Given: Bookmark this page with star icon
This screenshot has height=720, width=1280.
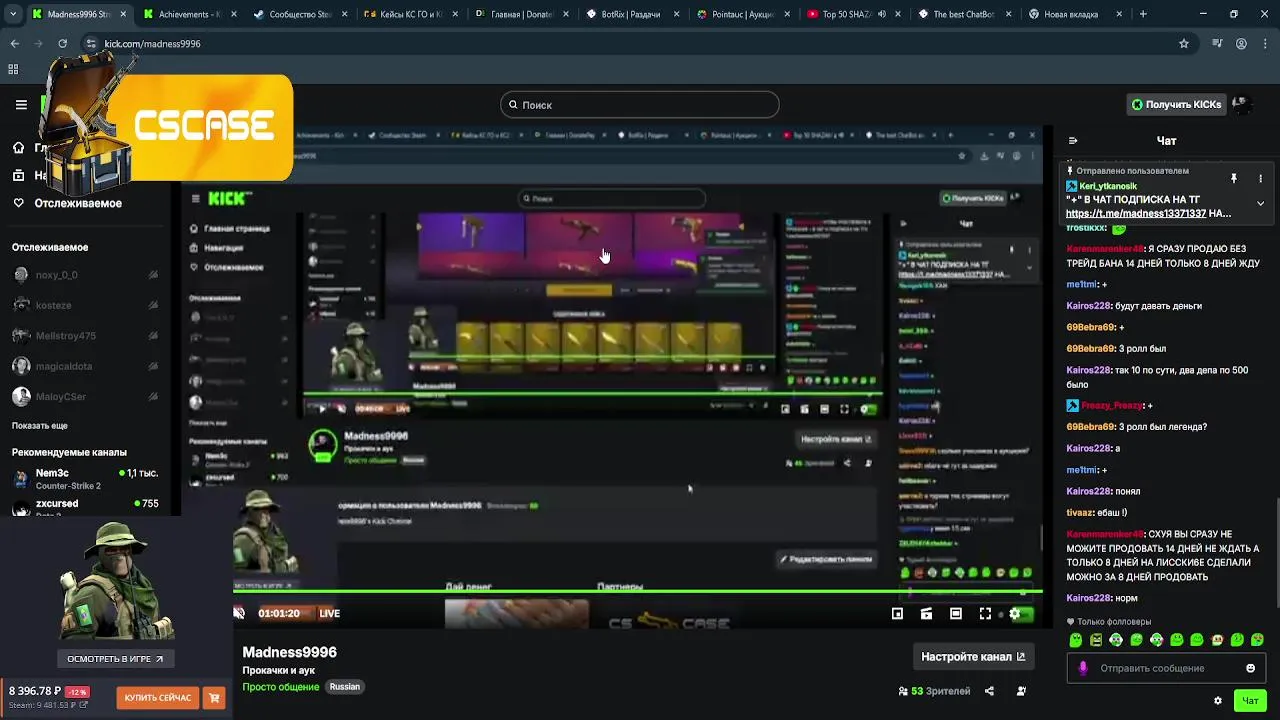Looking at the screenshot, I should [1184, 44].
